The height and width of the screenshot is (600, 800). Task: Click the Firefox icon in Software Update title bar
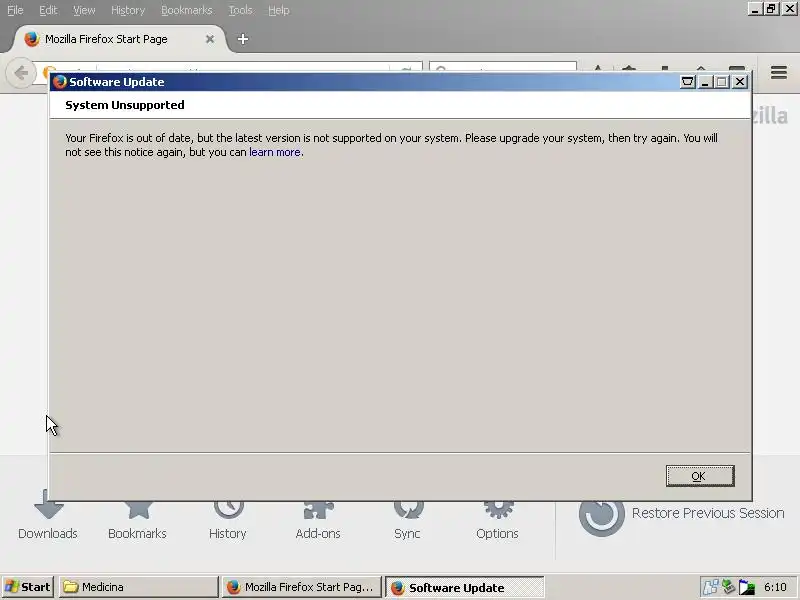click(x=60, y=82)
